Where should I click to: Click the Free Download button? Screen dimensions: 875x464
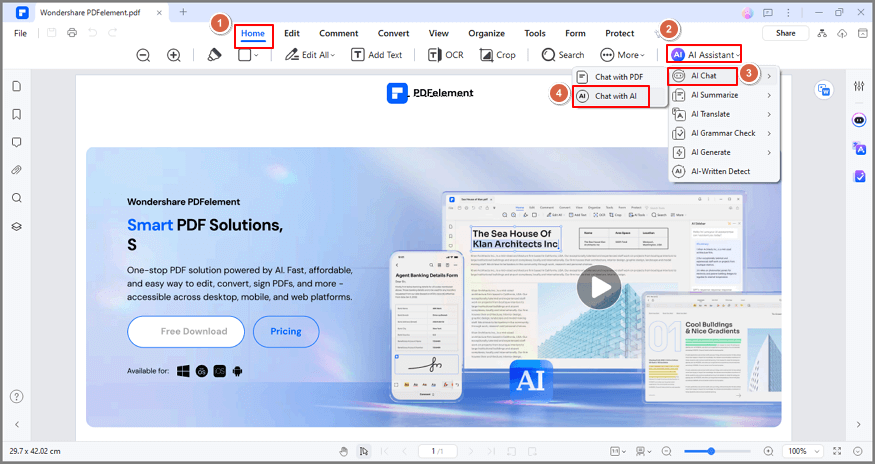tap(186, 332)
